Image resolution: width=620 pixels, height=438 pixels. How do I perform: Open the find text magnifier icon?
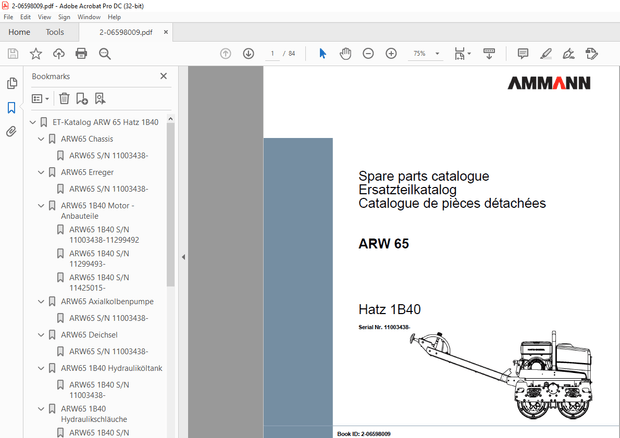tap(105, 53)
